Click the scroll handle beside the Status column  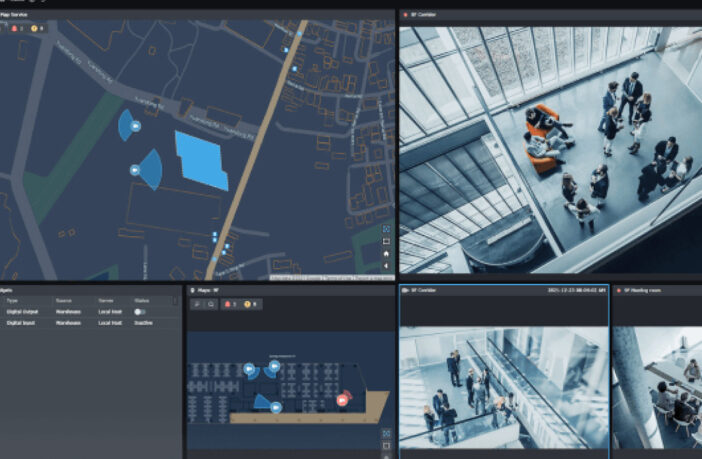click(175, 301)
